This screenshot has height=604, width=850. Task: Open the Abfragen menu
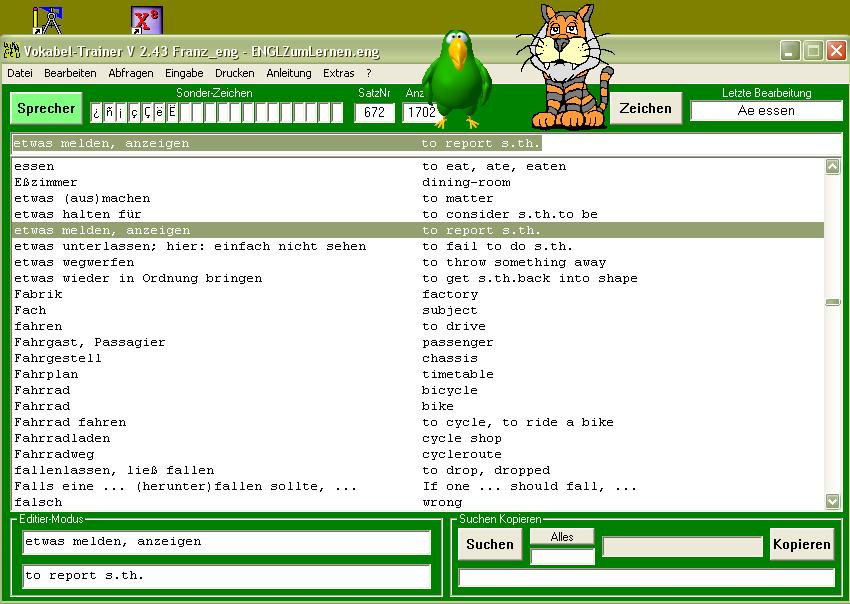131,73
